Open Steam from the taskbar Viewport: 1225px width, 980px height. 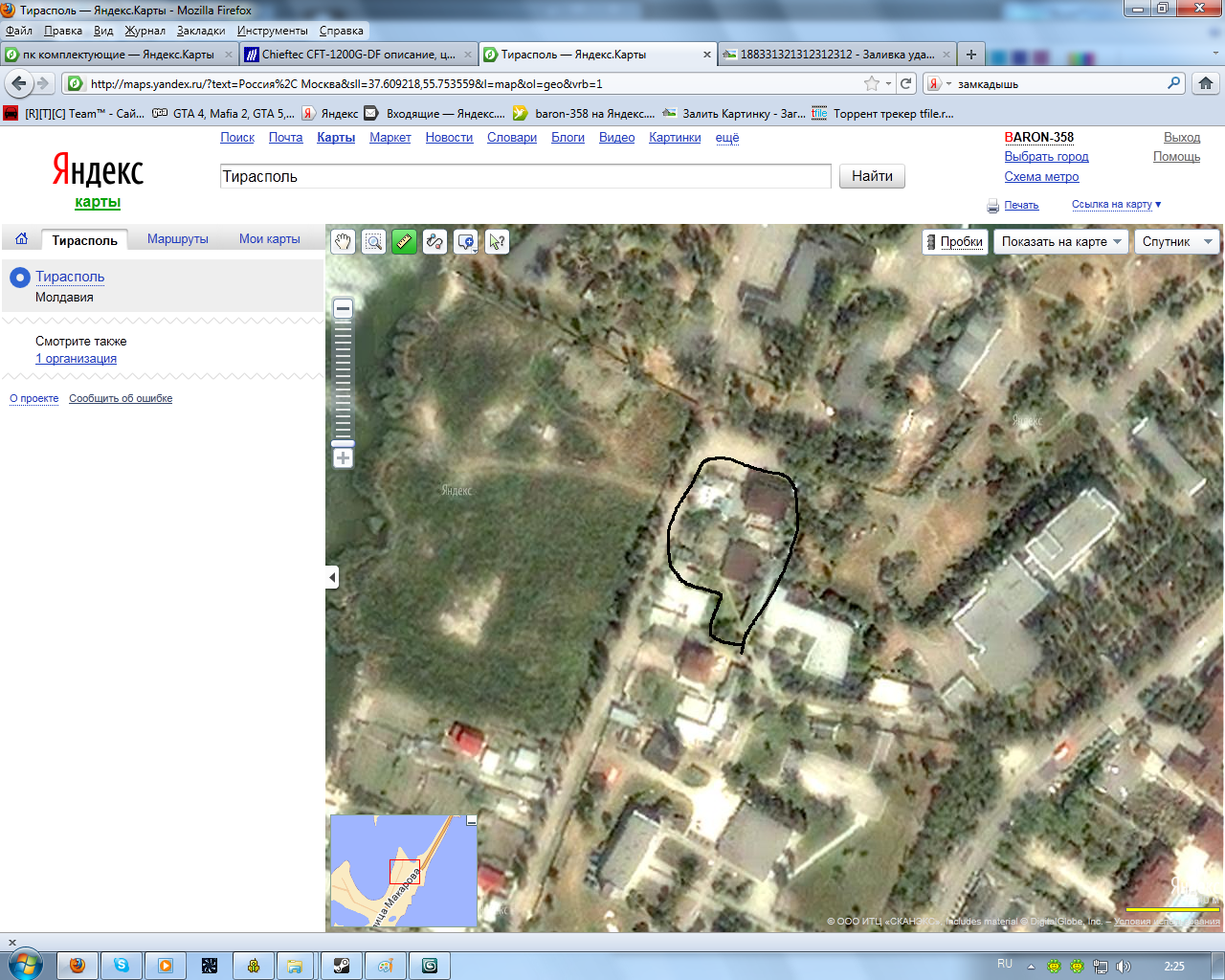(x=342, y=966)
